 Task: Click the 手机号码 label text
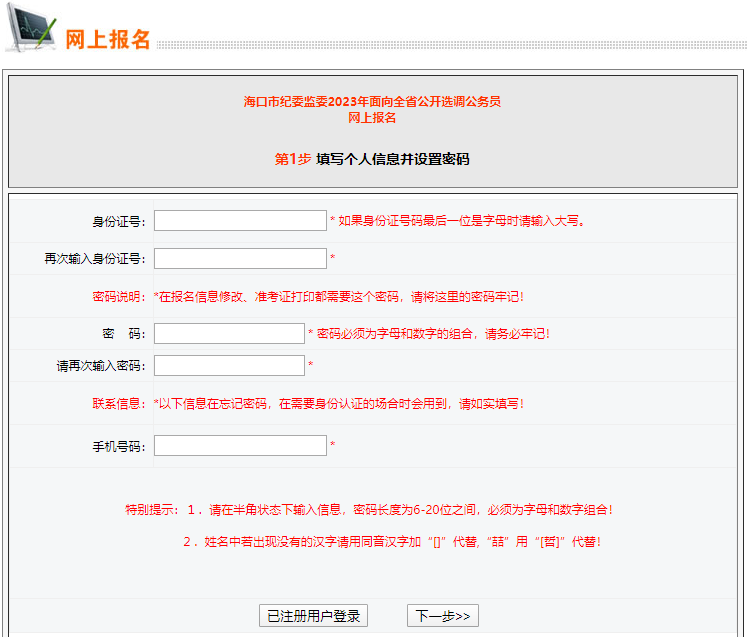(118, 446)
